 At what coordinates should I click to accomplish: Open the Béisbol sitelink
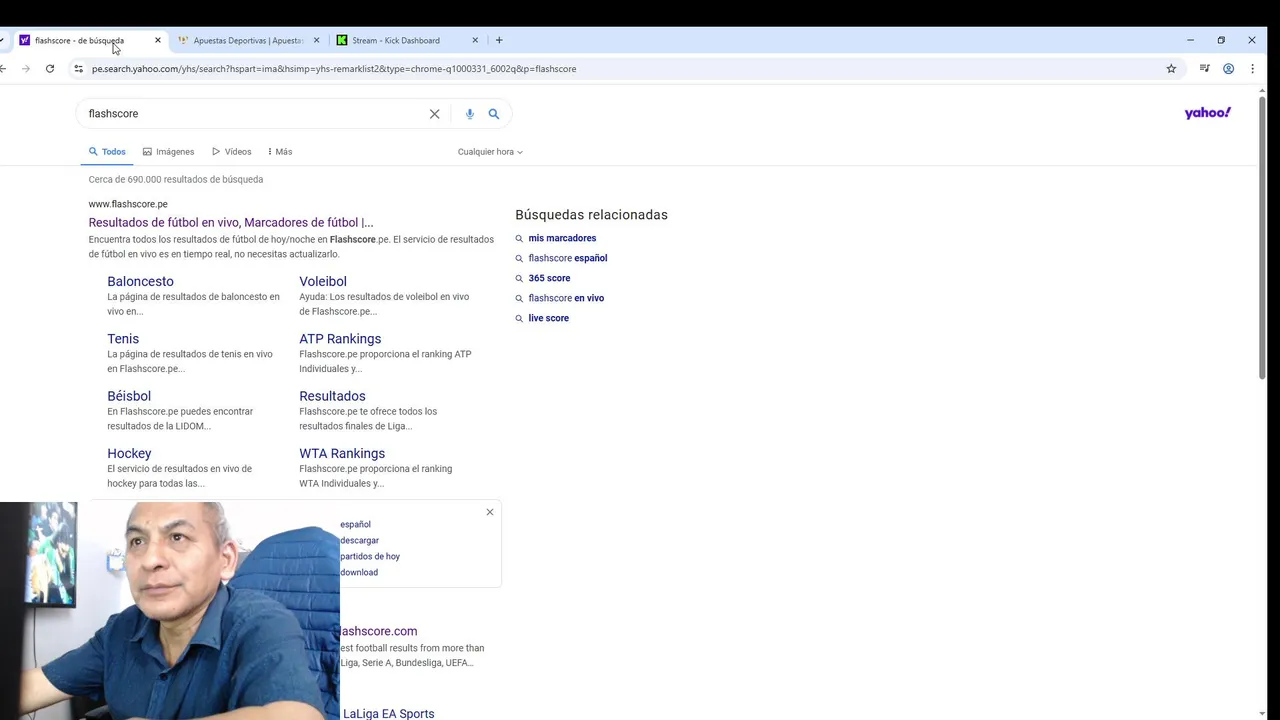129,396
